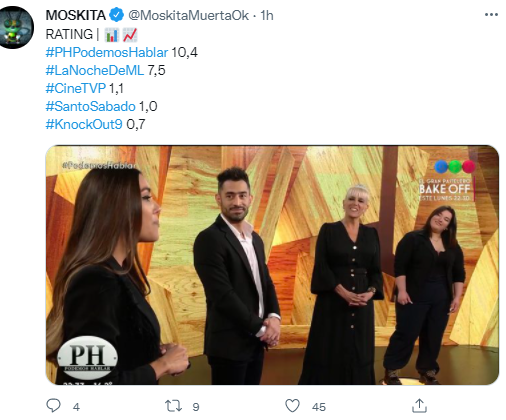Click the retweet count number 9
This screenshot has height=420, width=506.
pos(196,407)
